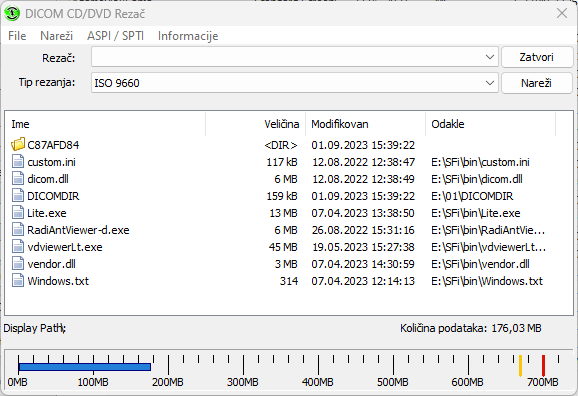
Task: Click the custom.ini file icon
Action: (x=18, y=161)
